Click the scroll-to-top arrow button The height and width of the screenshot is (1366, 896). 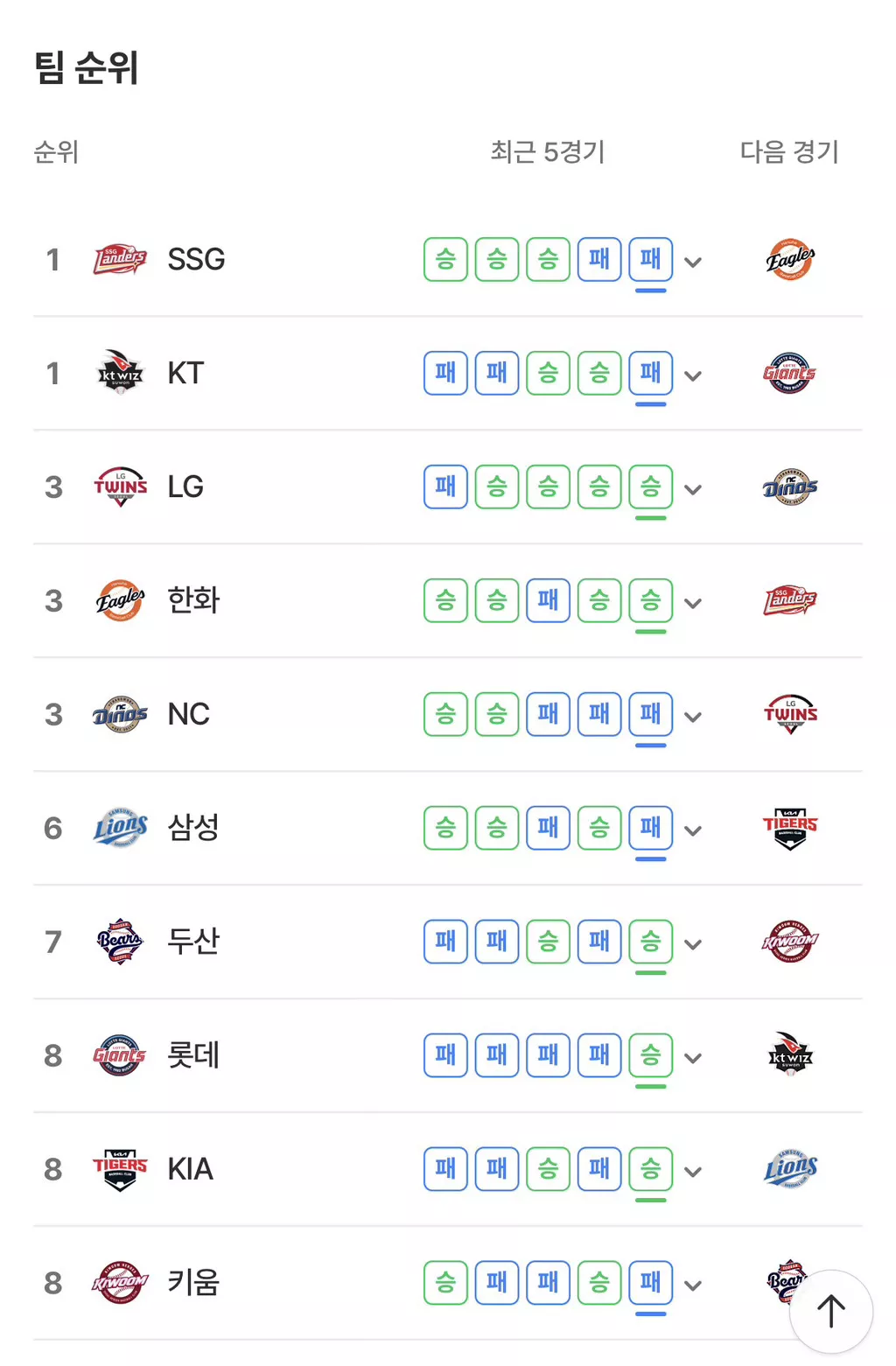coord(830,1311)
